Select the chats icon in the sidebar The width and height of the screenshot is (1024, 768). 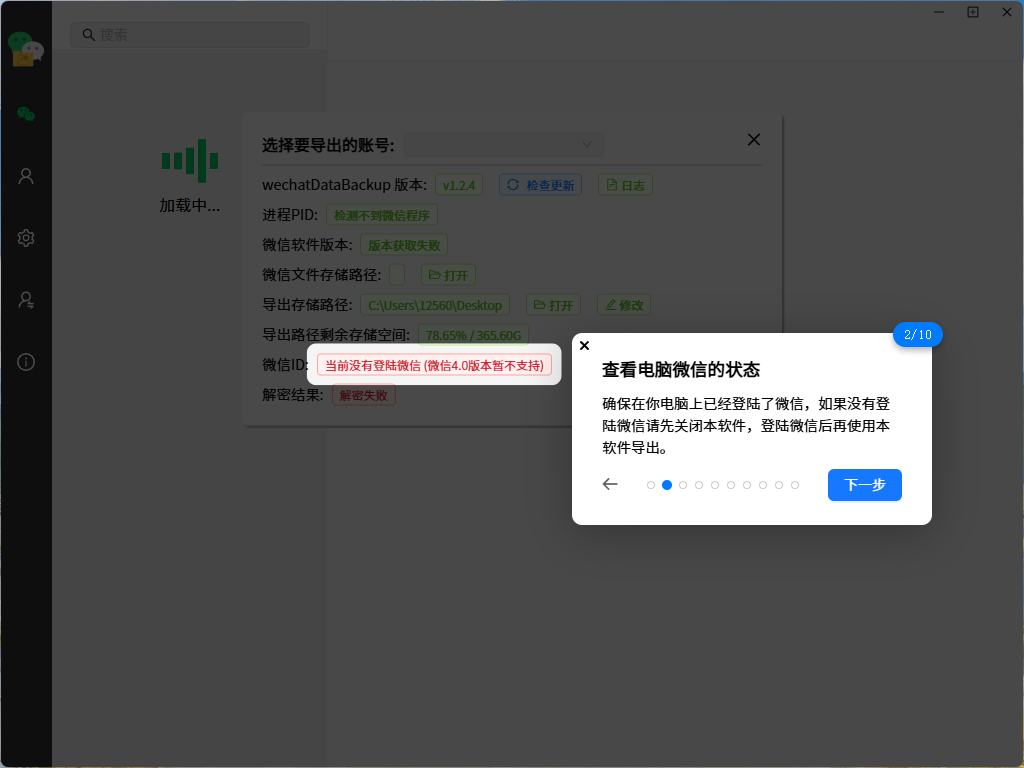click(x=26, y=115)
